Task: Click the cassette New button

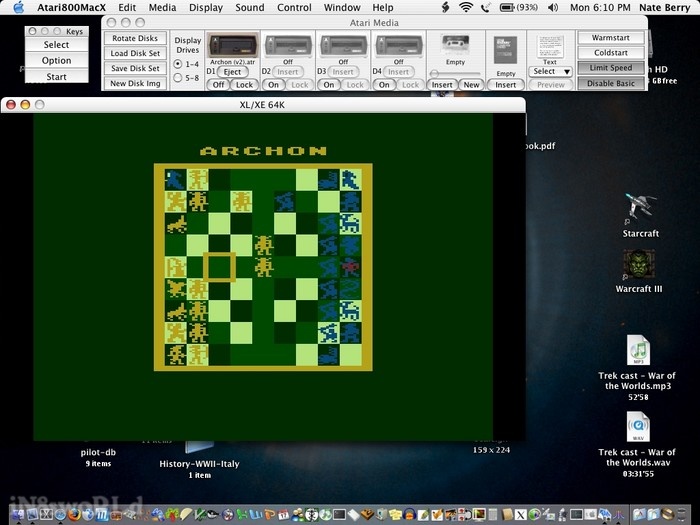Action: coord(471,85)
